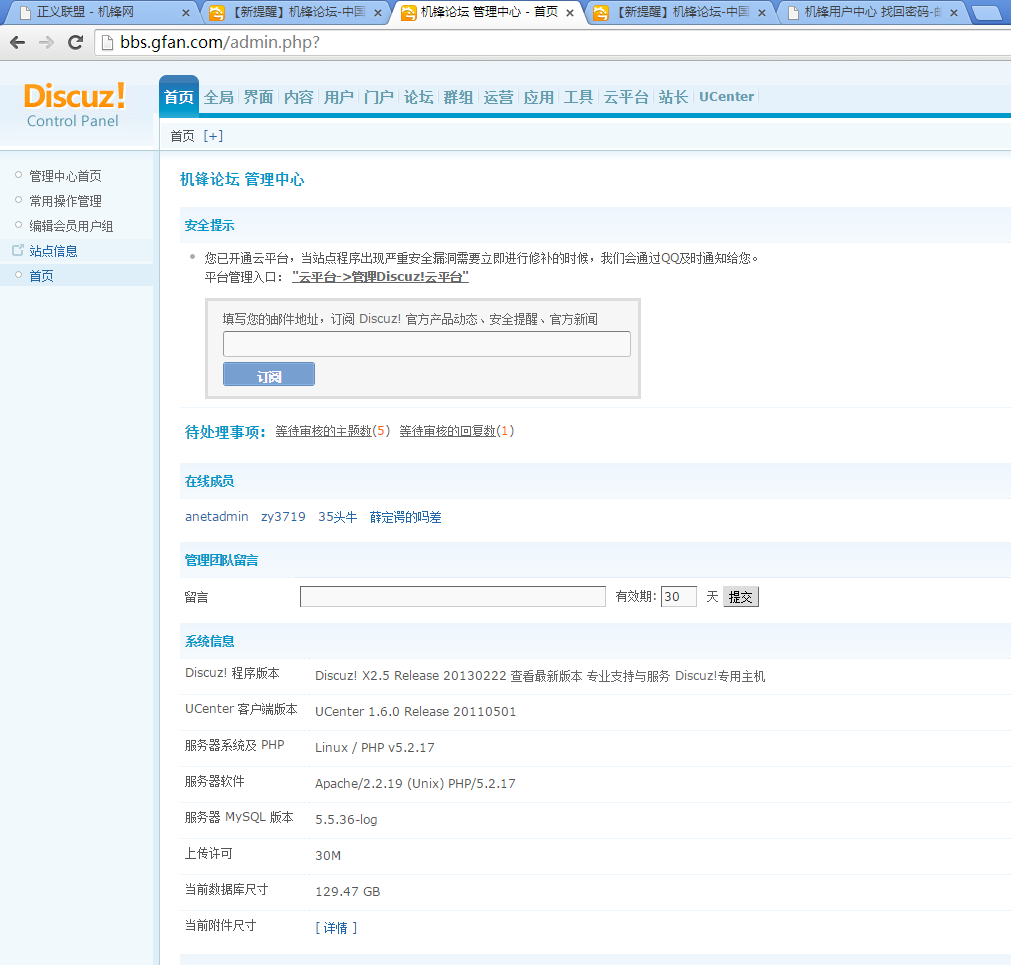Click 查看最新版本 link
Viewport: 1011px width, 965px height.
pos(546,676)
